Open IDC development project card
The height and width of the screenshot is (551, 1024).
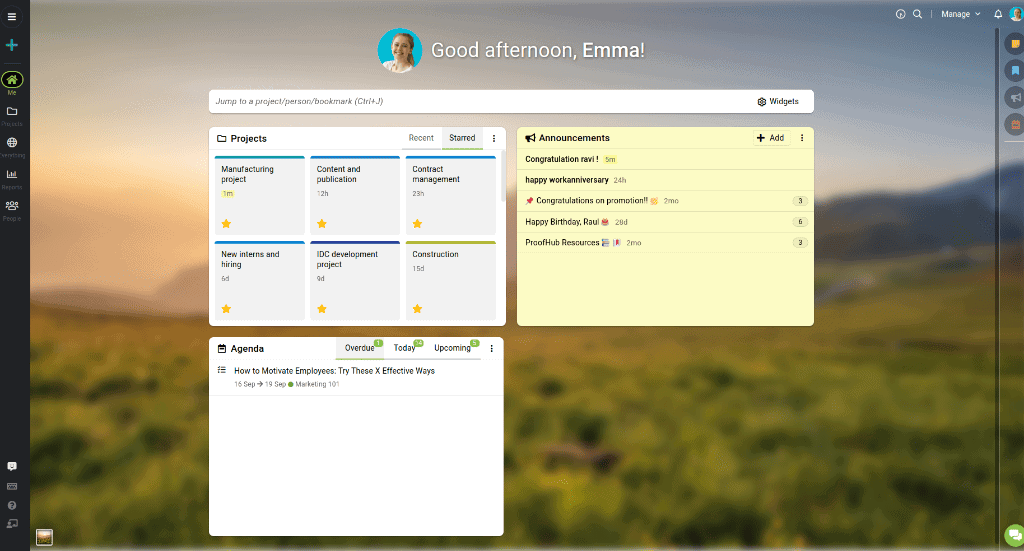coord(355,281)
